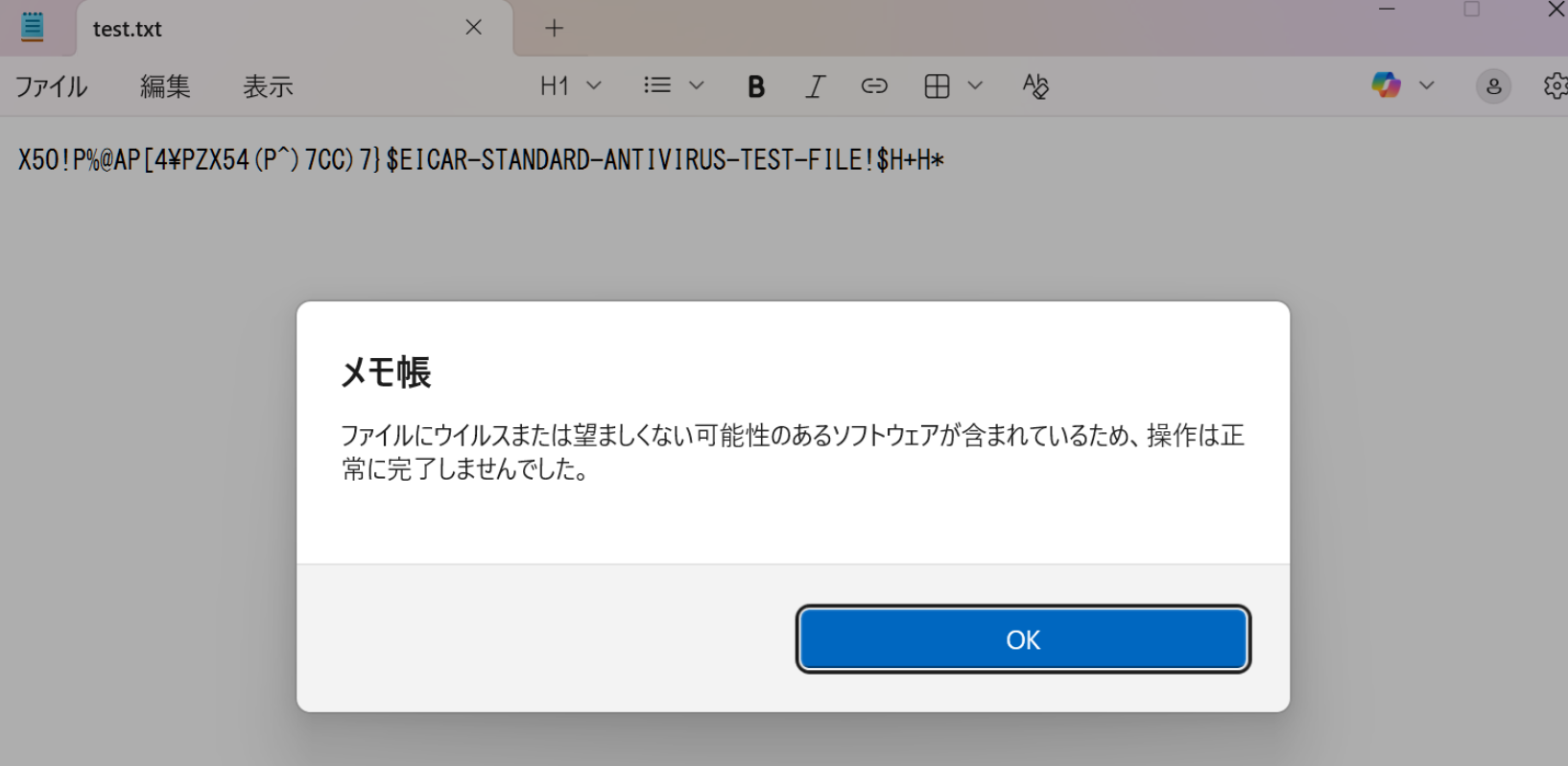Viewport: 1568px width, 766px height.
Task: Open the ファイル menu
Action: tap(52, 86)
